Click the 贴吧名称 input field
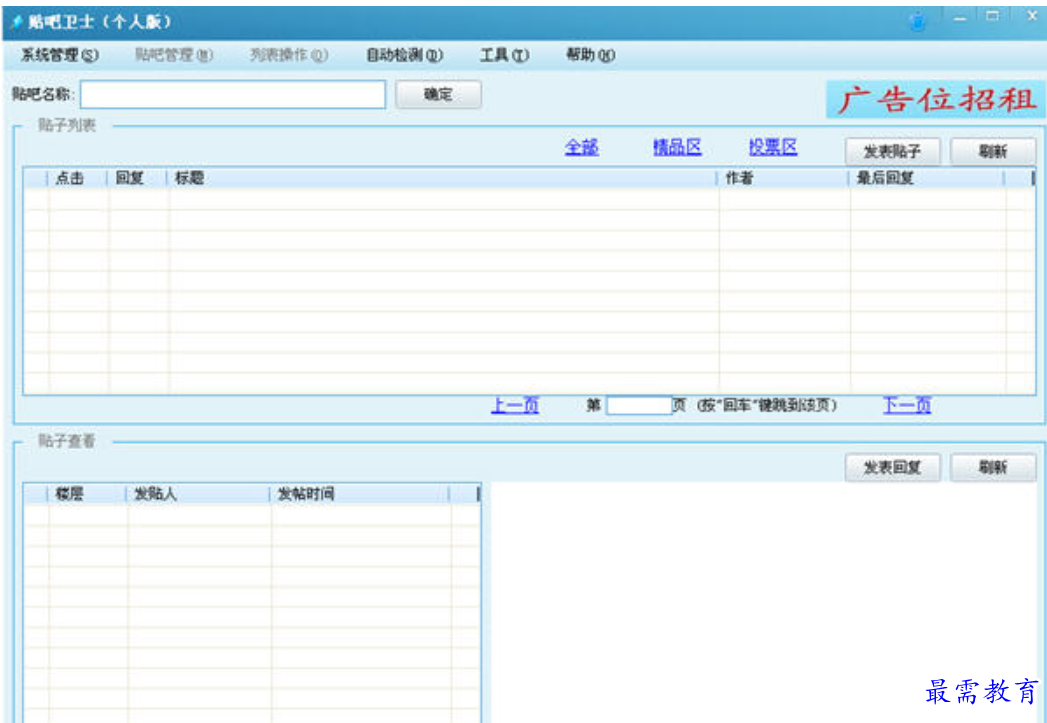The height and width of the screenshot is (723, 1047). pyautogui.click(x=232, y=95)
